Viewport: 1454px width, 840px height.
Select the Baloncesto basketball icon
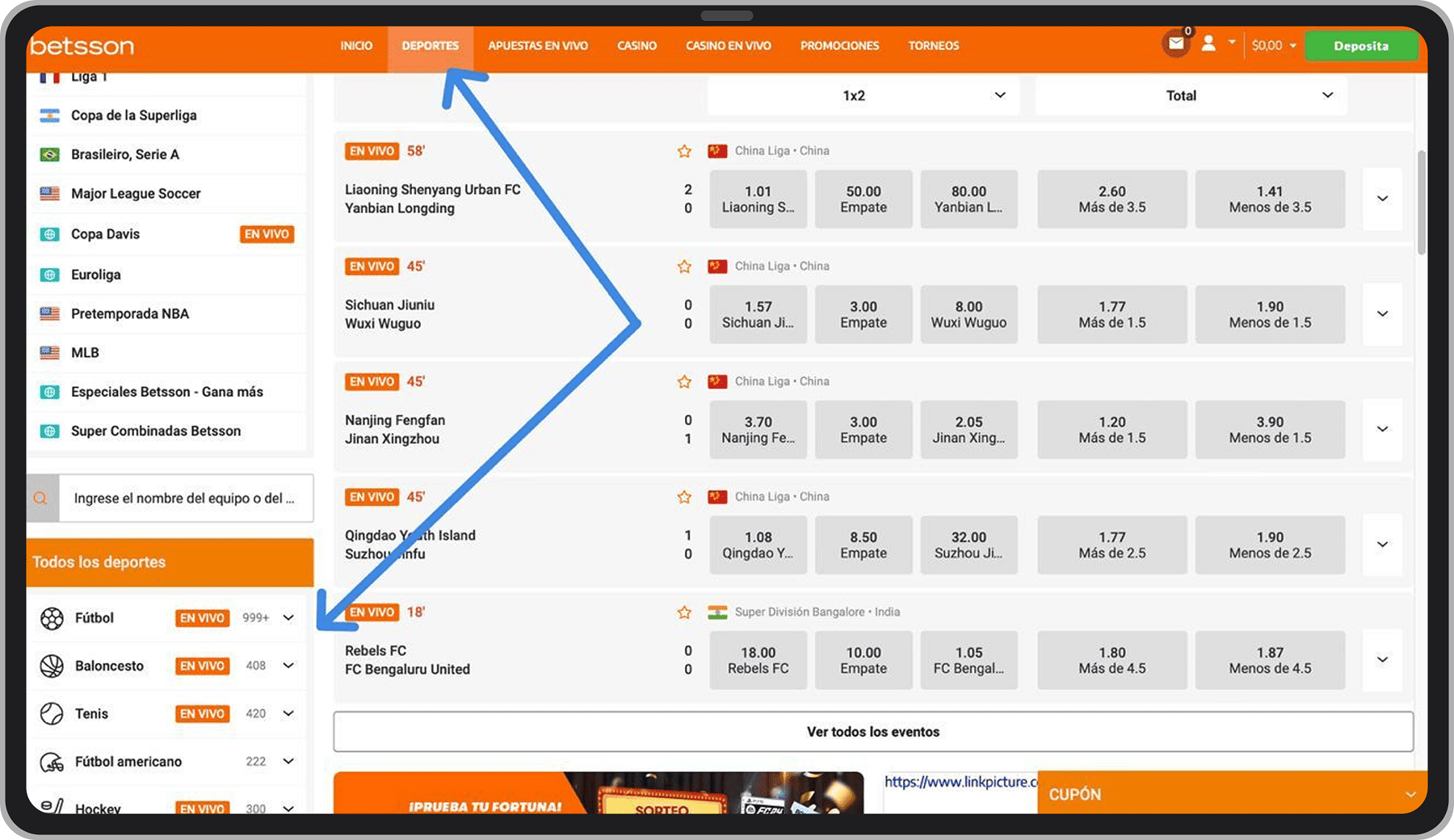pyautogui.click(x=52, y=666)
